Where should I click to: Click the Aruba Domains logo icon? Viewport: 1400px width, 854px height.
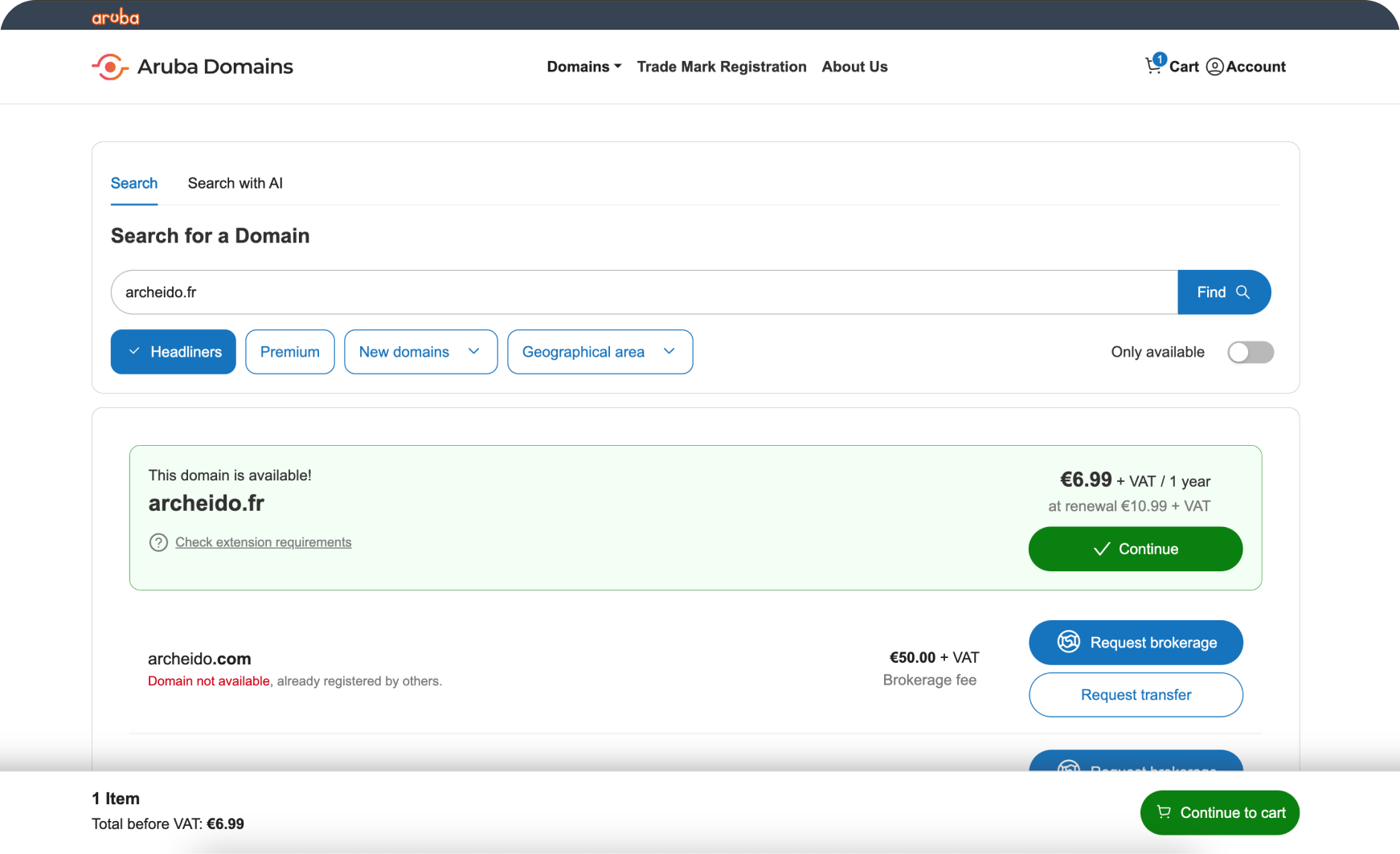[x=110, y=67]
